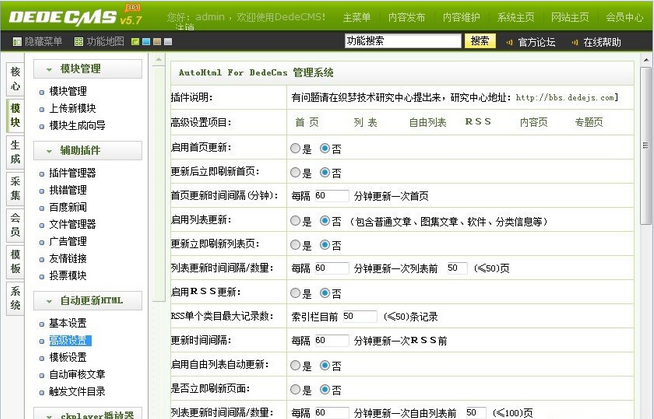Open 系统主页 in top menu
The height and width of the screenshot is (419, 654).
(x=516, y=17)
